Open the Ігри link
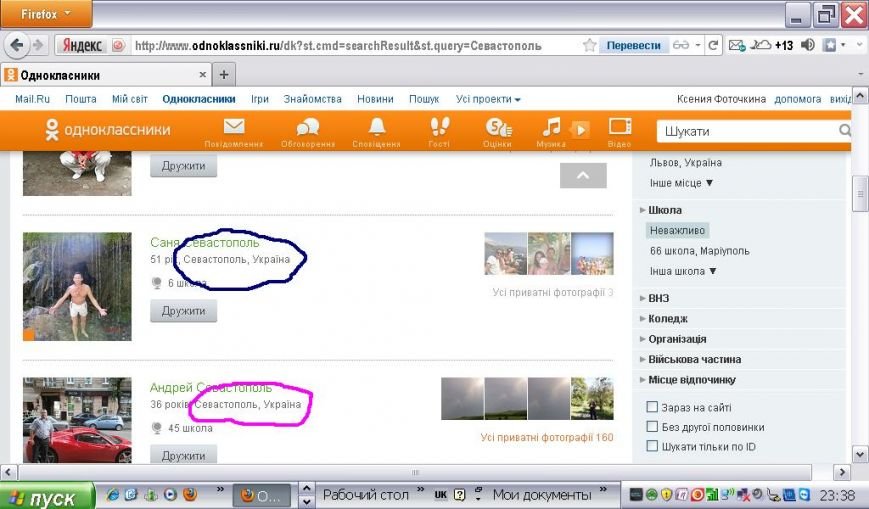Viewport: 869px width, 509px height. point(260,99)
